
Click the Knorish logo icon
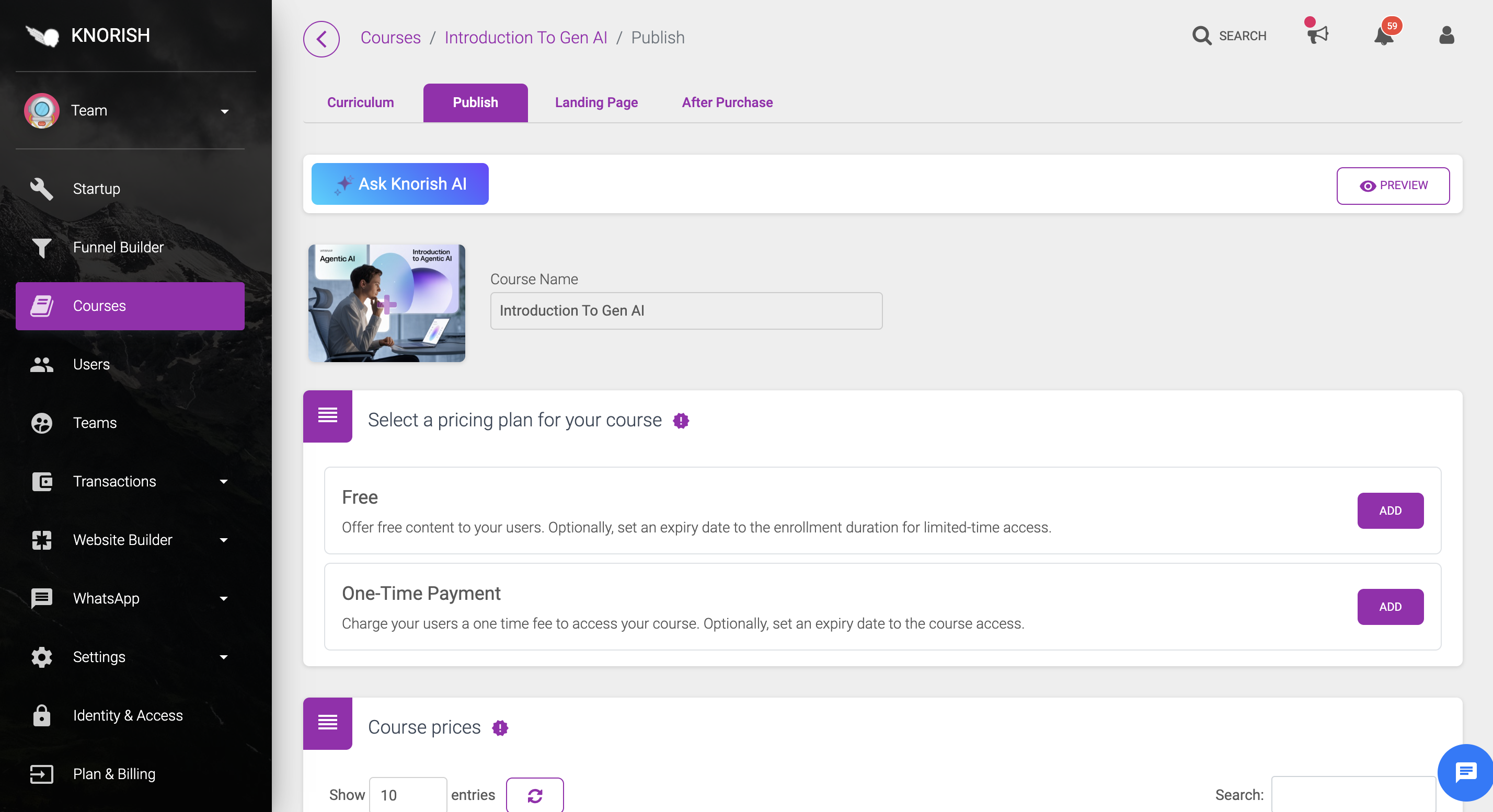point(42,36)
